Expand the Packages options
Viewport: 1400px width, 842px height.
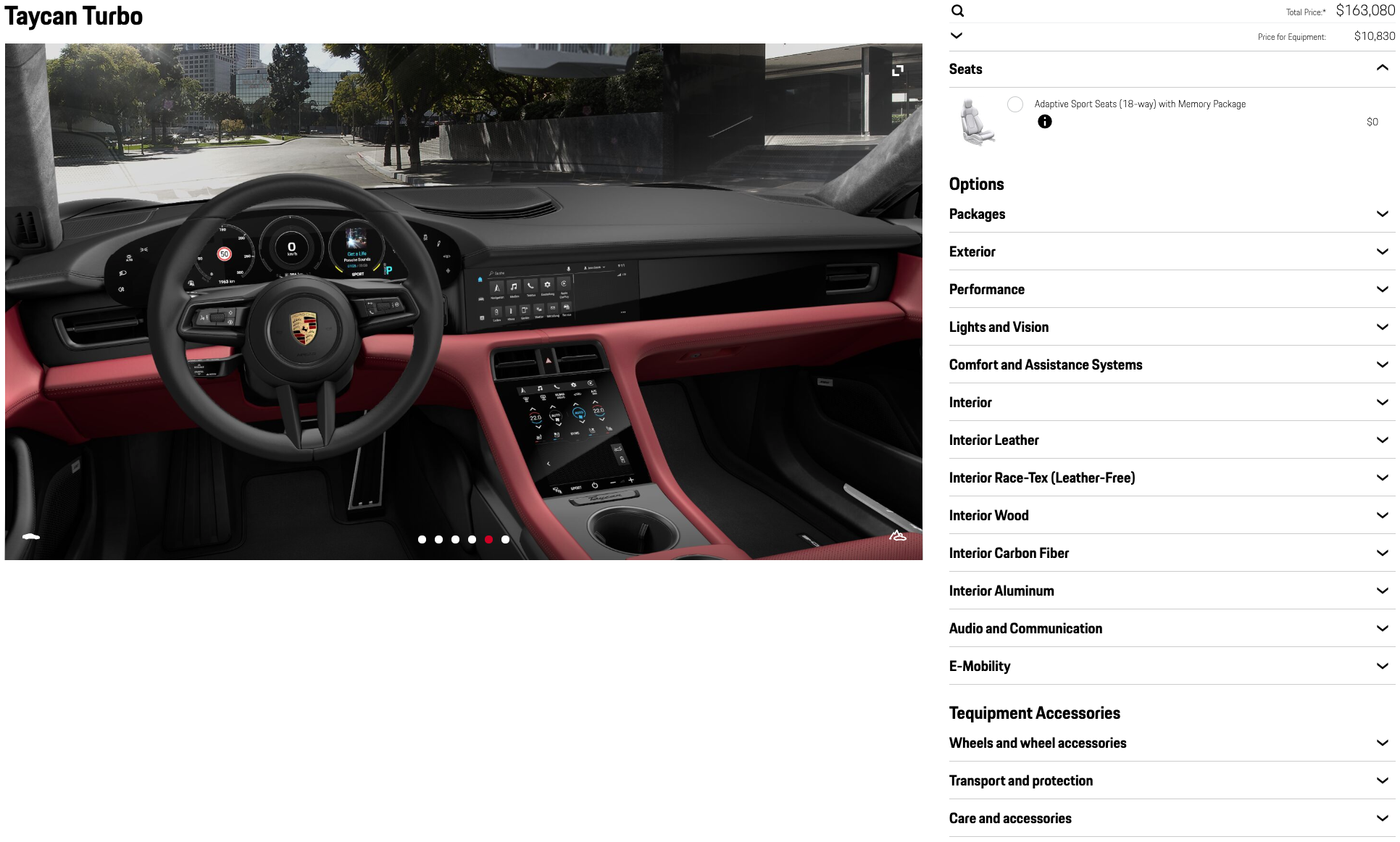(x=1382, y=214)
